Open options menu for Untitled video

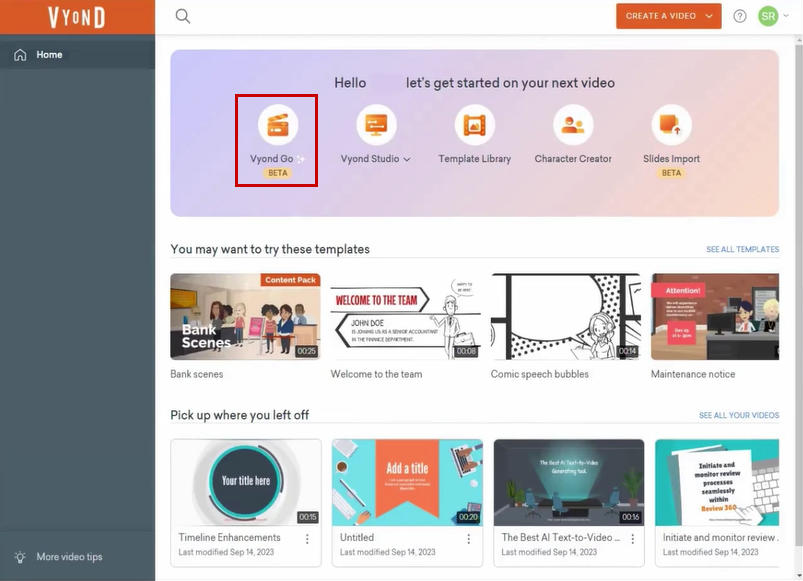tap(468, 539)
